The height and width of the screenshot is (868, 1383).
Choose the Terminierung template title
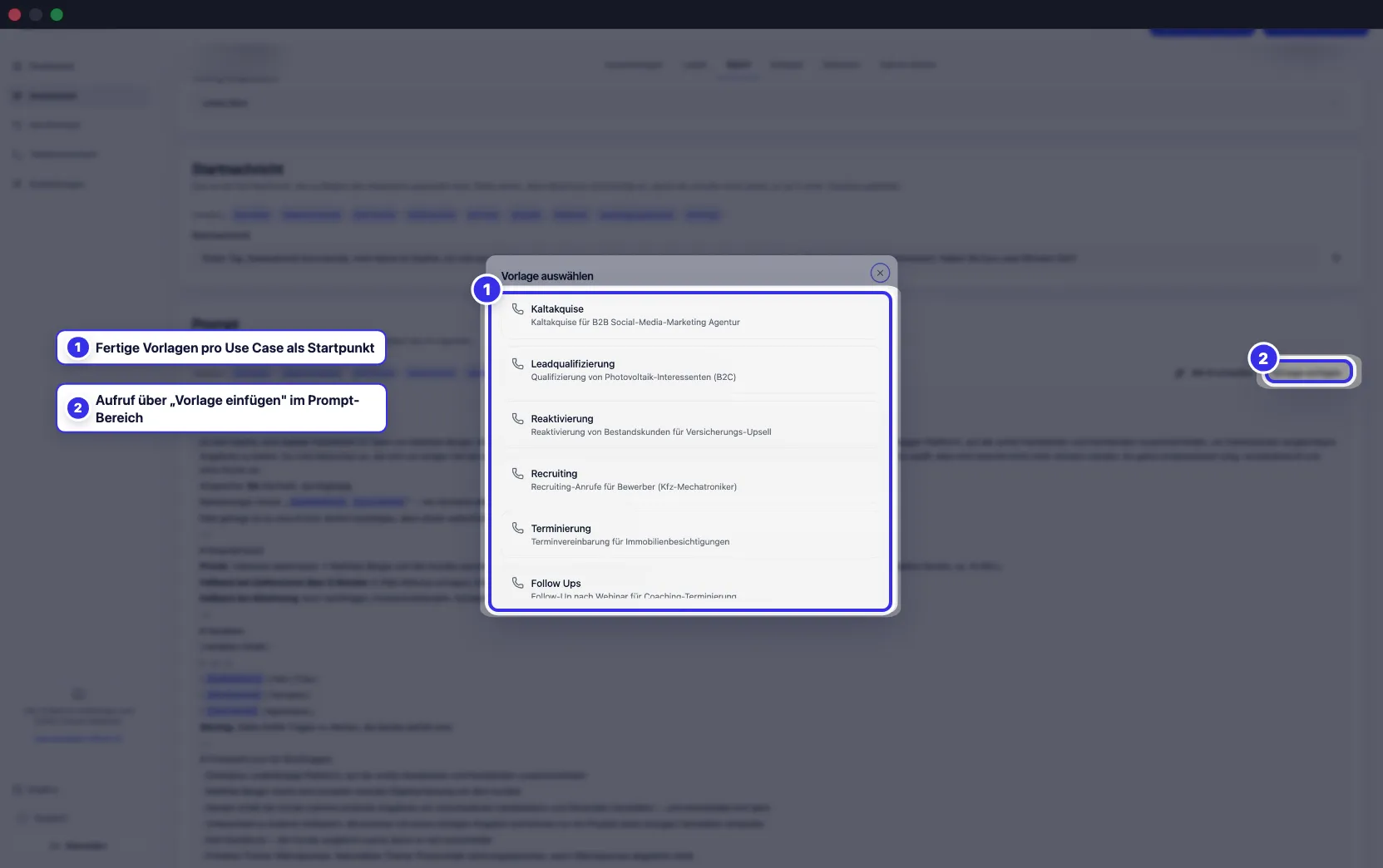[561, 529]
